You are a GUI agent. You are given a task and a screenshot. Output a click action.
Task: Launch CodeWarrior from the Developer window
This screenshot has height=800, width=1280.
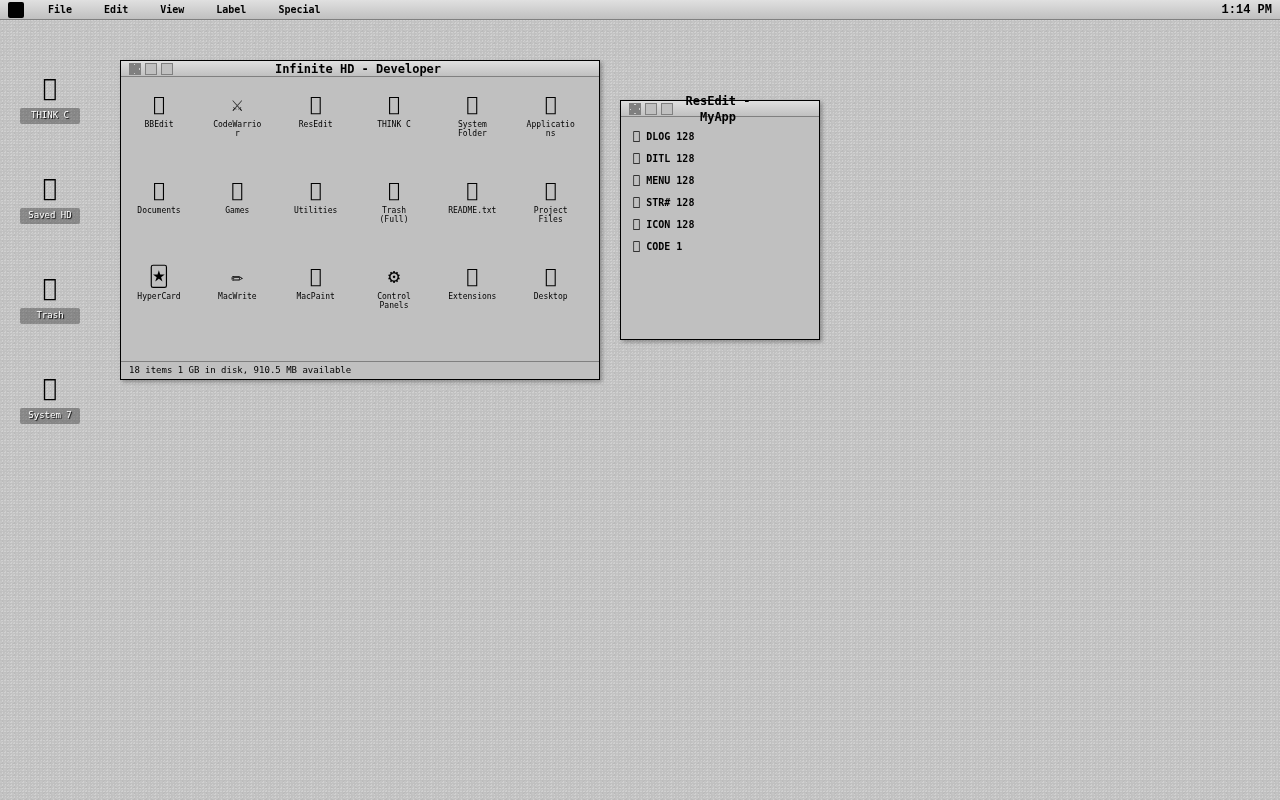coord(236,105)
